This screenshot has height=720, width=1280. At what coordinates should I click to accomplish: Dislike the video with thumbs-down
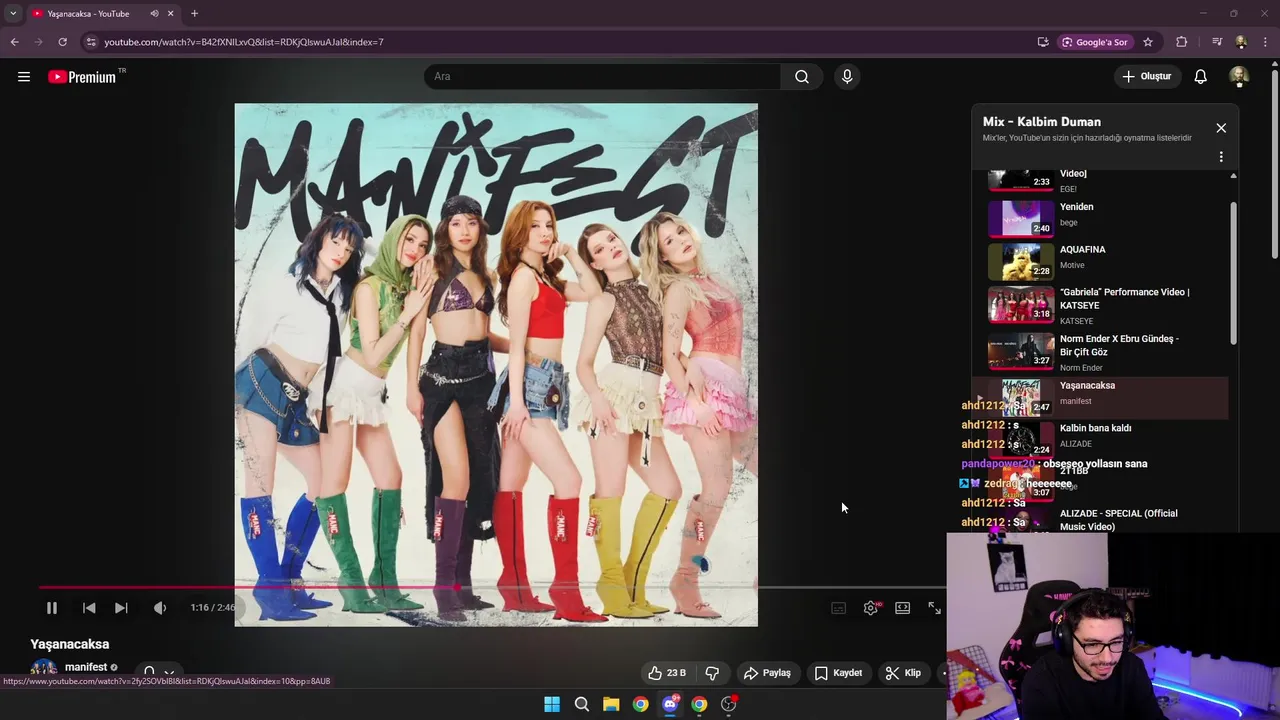click(x=712, y=673)
